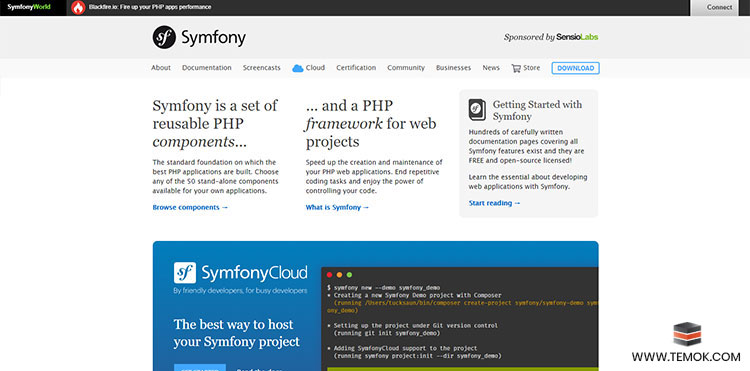
Task: Click the orange terminal window dot
Action: click(x=340, y=275)
